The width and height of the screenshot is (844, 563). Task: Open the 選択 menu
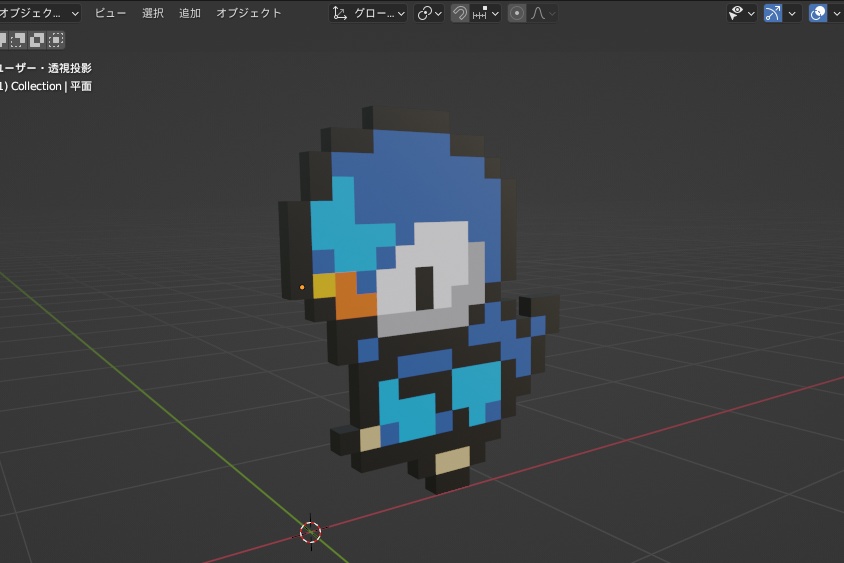(x=152, y=13)
